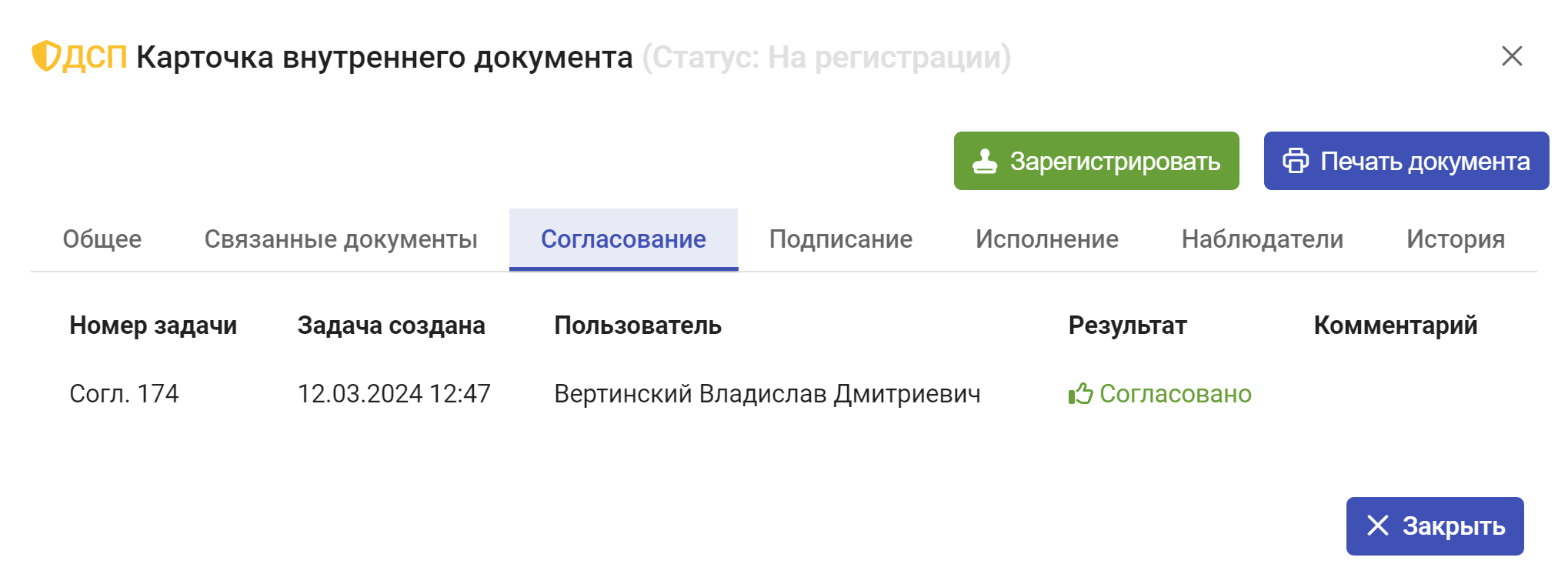Click the Согласовано result text
This screenshot has width=1568, height=574.
click(x=1175, y=394)
